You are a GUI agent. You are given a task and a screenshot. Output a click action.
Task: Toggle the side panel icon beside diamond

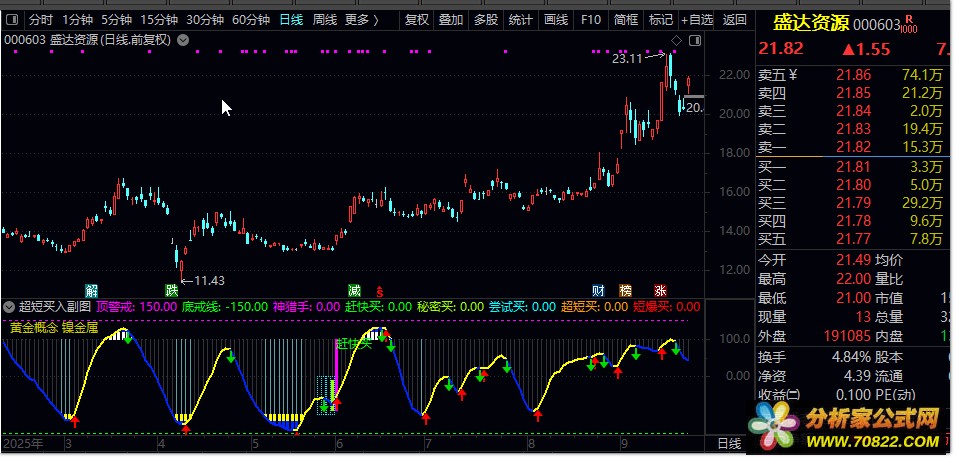click(693, 40)
